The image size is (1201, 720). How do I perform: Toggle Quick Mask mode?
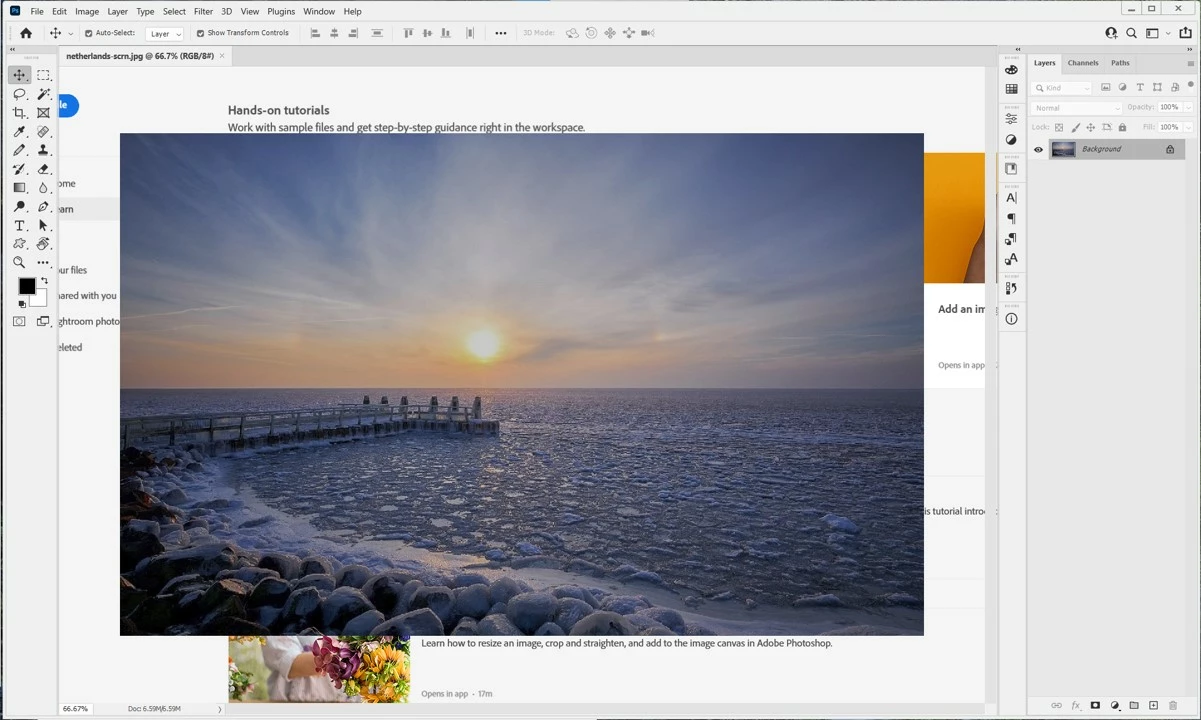point(19,321)
